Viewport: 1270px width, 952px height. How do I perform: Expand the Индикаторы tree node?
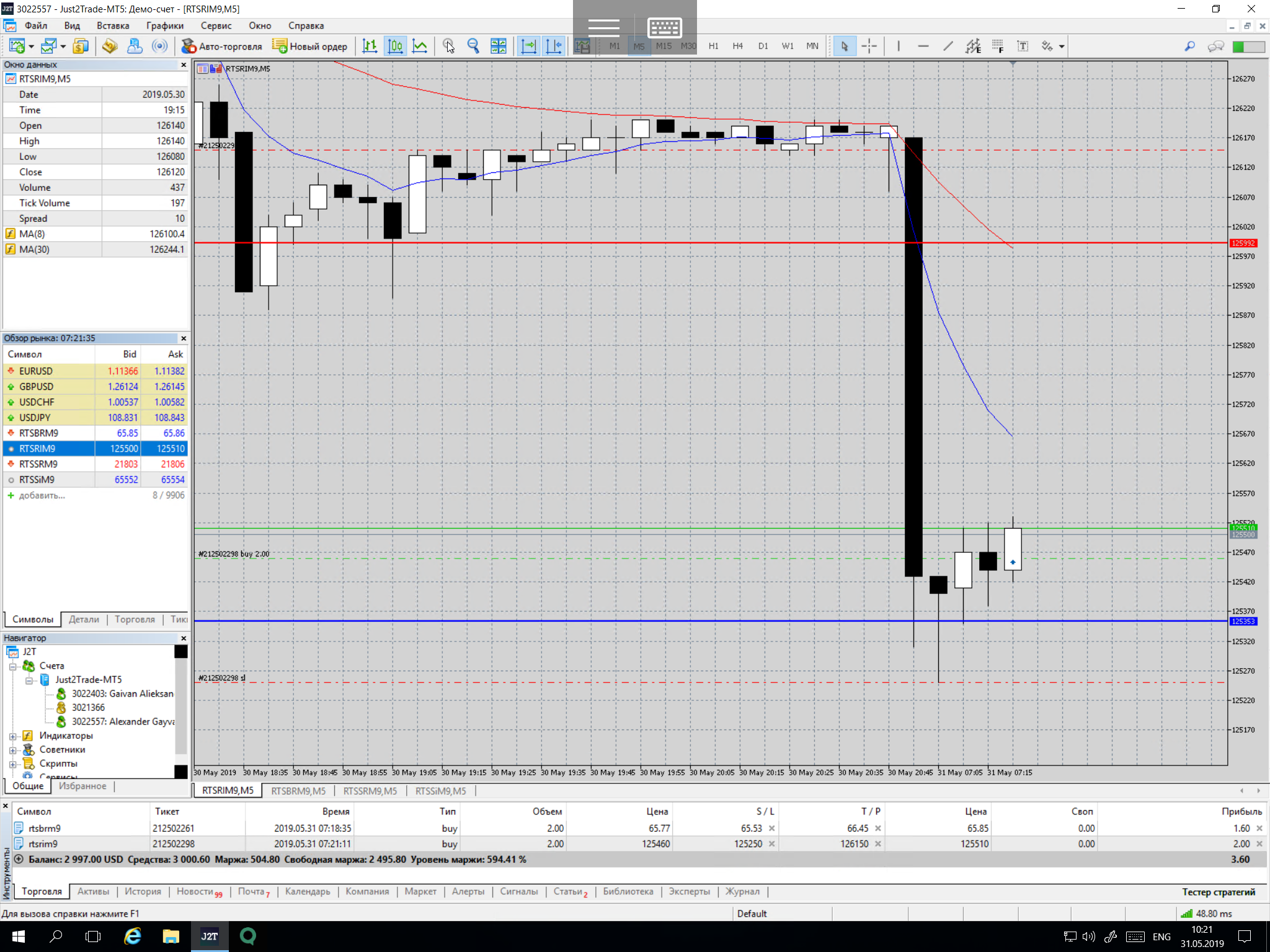click(x=12, y=736)
